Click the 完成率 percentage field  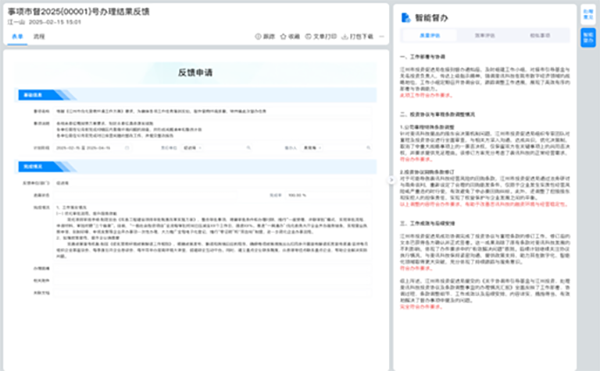(328, 195)
